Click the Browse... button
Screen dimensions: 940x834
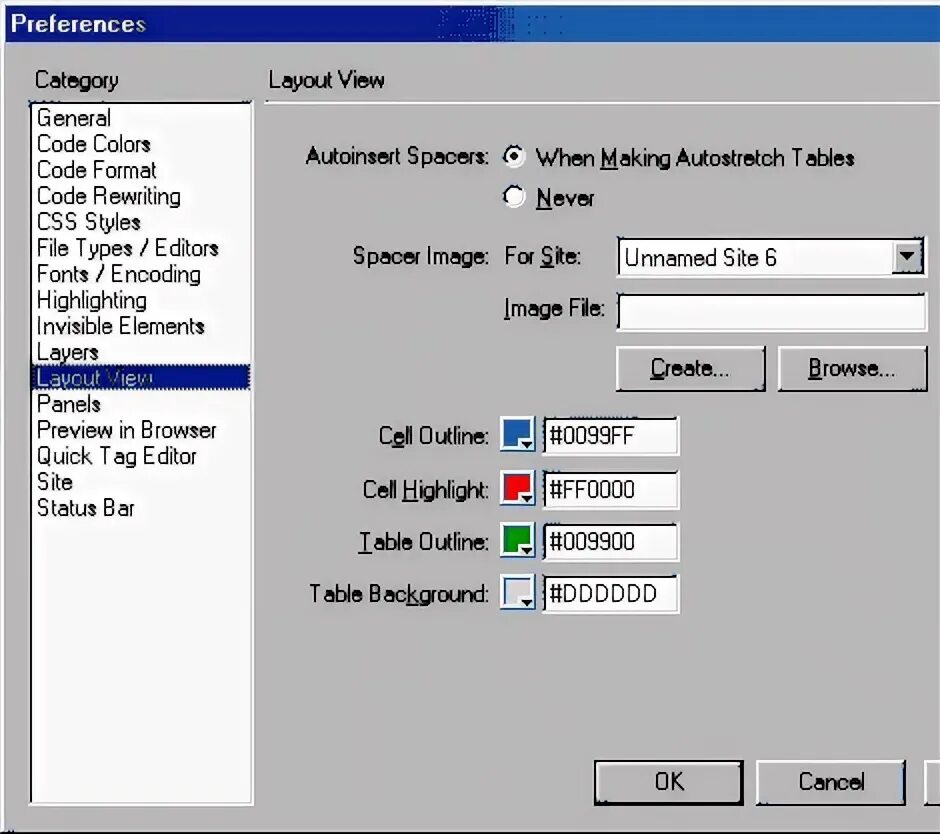[852, 368]
